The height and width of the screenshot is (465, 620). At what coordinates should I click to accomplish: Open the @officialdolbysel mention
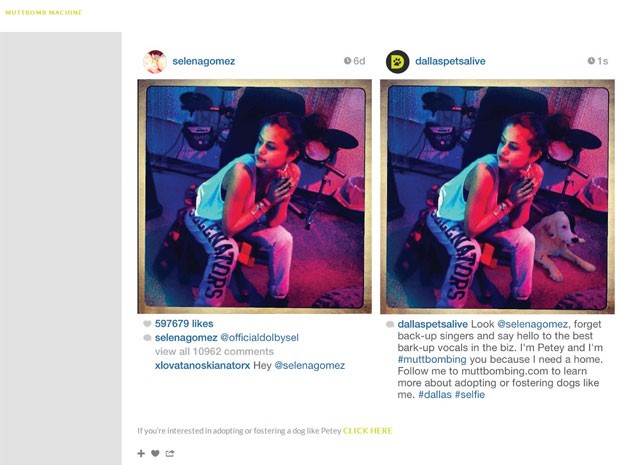coord(259,338)
